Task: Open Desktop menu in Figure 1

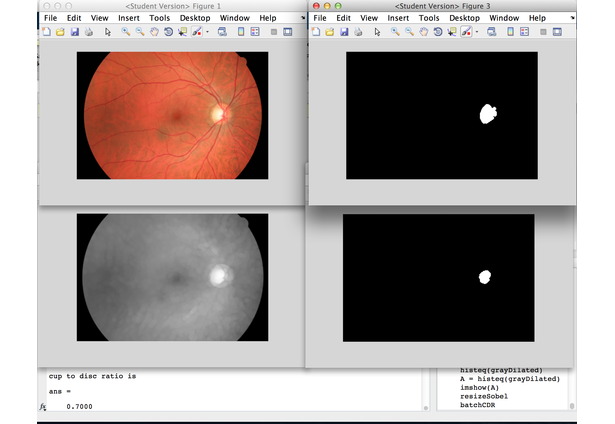Action: (x=195, y=18)
